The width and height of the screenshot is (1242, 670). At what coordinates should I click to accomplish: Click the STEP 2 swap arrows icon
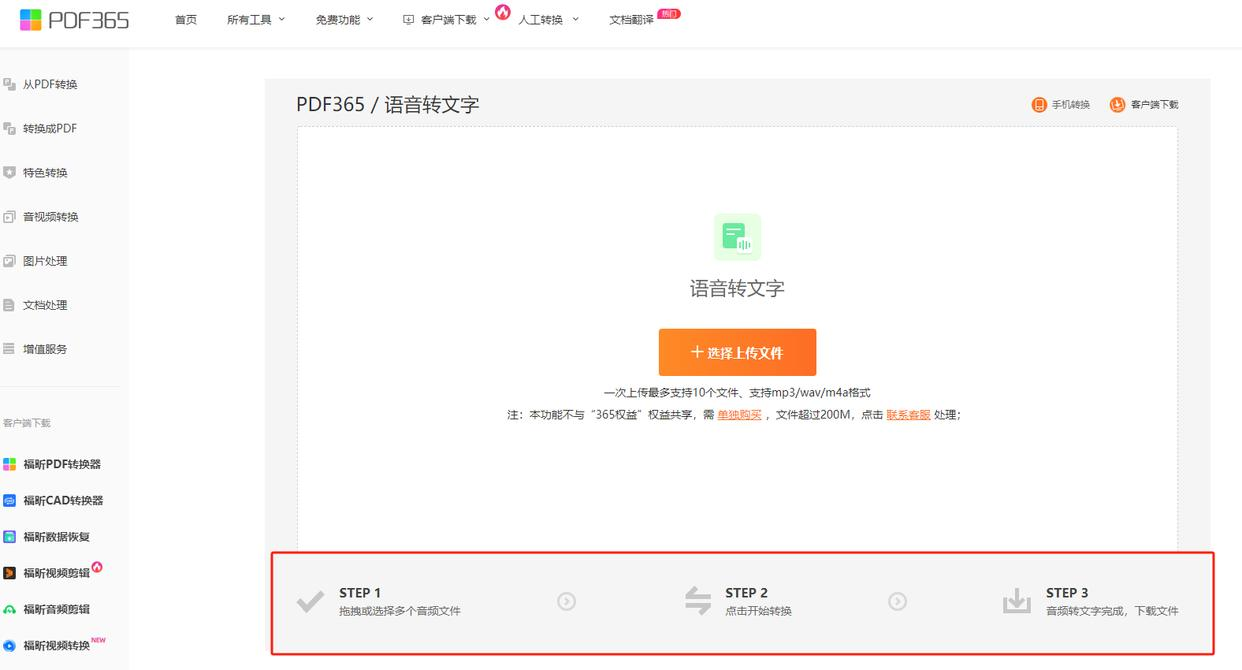pos(698,601)
